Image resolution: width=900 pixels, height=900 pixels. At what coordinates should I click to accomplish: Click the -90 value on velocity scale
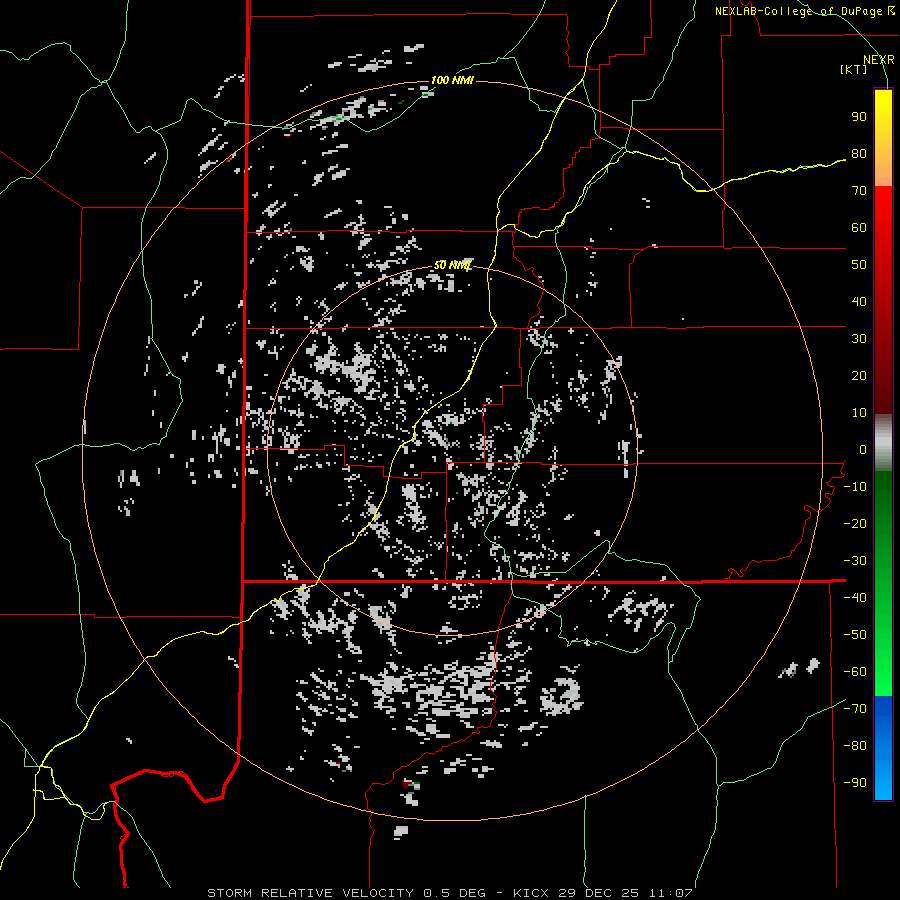click(855, 783)
